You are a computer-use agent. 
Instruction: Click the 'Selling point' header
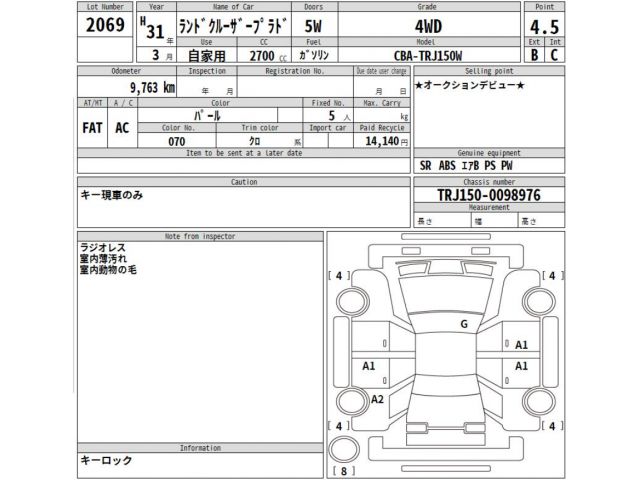489,71
